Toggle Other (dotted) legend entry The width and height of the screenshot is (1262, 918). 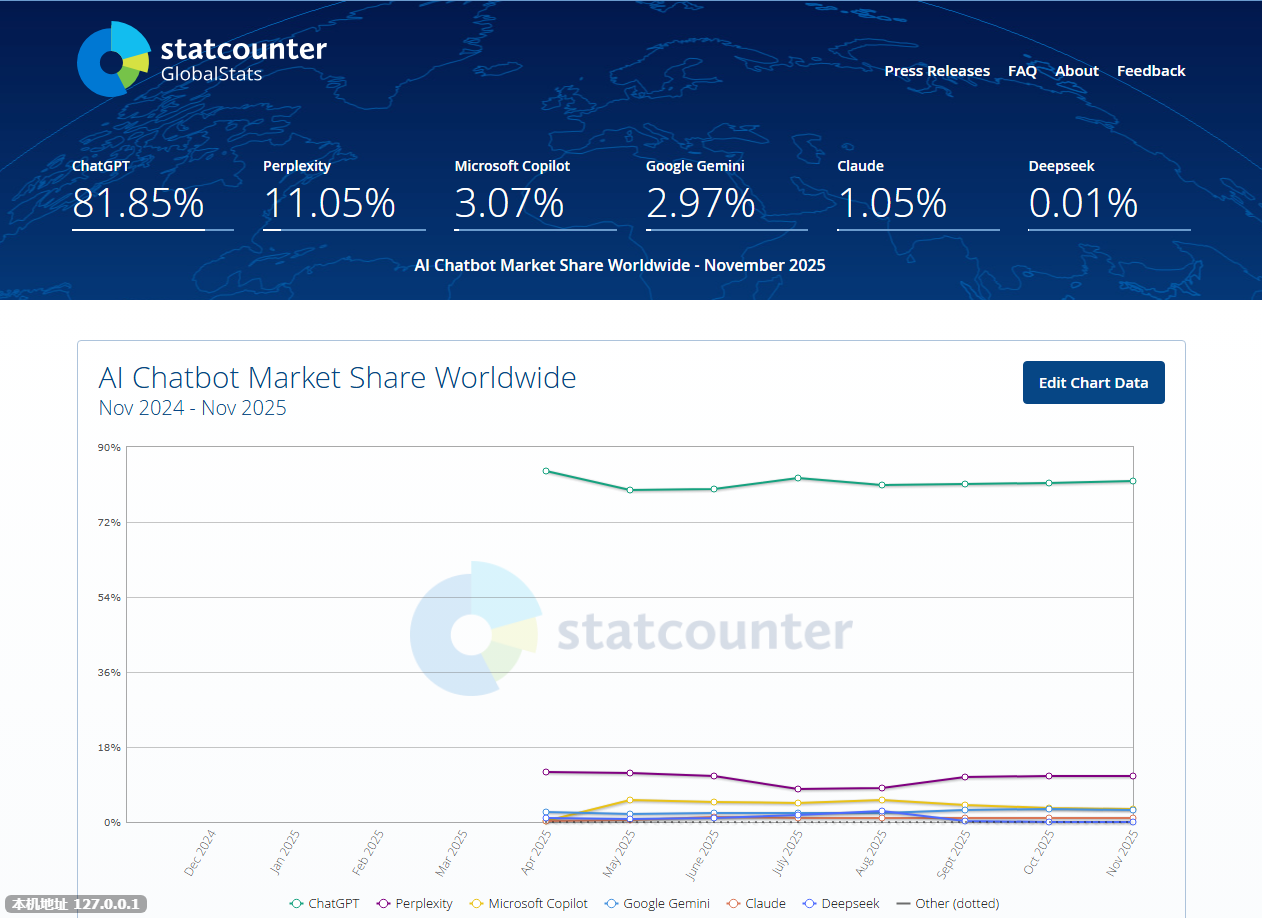pyautogui.click(x=947, y=903)
